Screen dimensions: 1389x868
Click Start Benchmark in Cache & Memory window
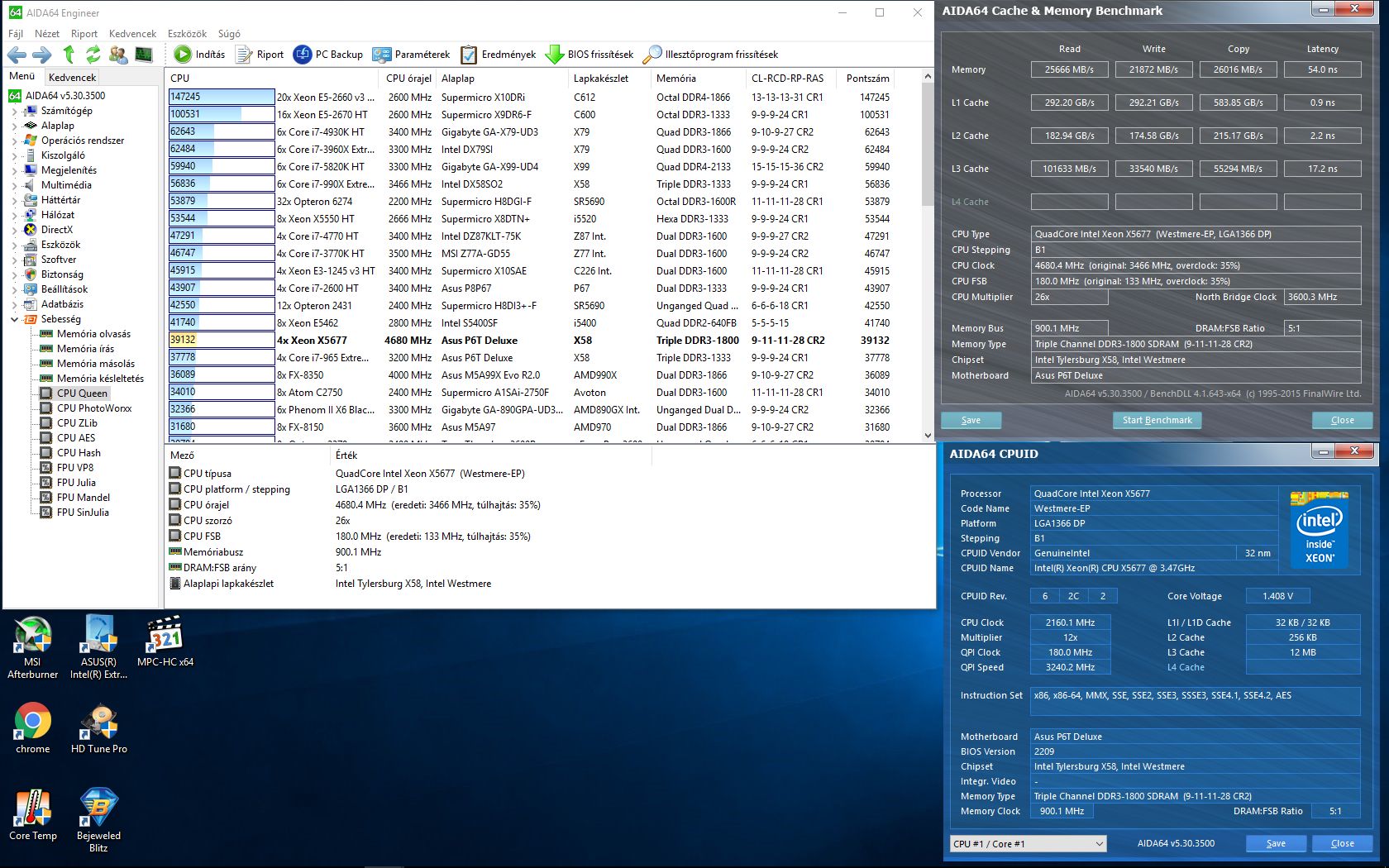pyautogui.click(x=1157, y=420)
